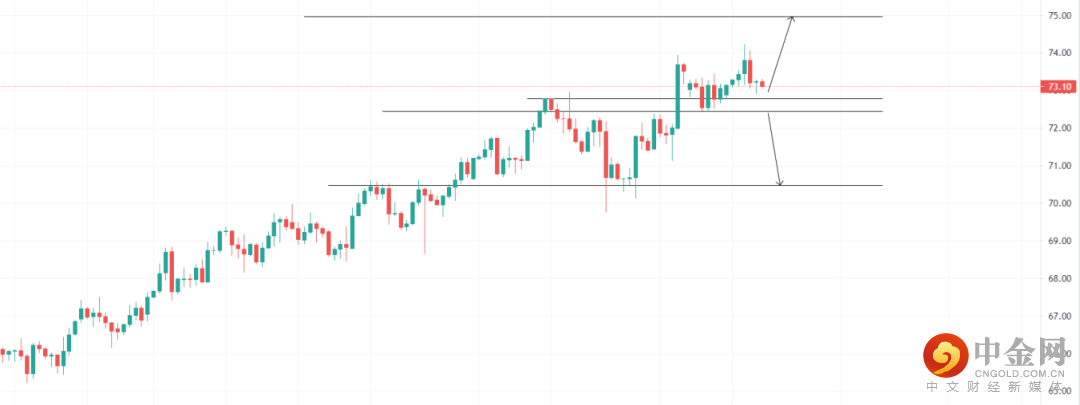Screen dimensions: 1080x405
Task: Select the 70.00 price axis label
Action: pyautogui.click(x=1060, y=203)
